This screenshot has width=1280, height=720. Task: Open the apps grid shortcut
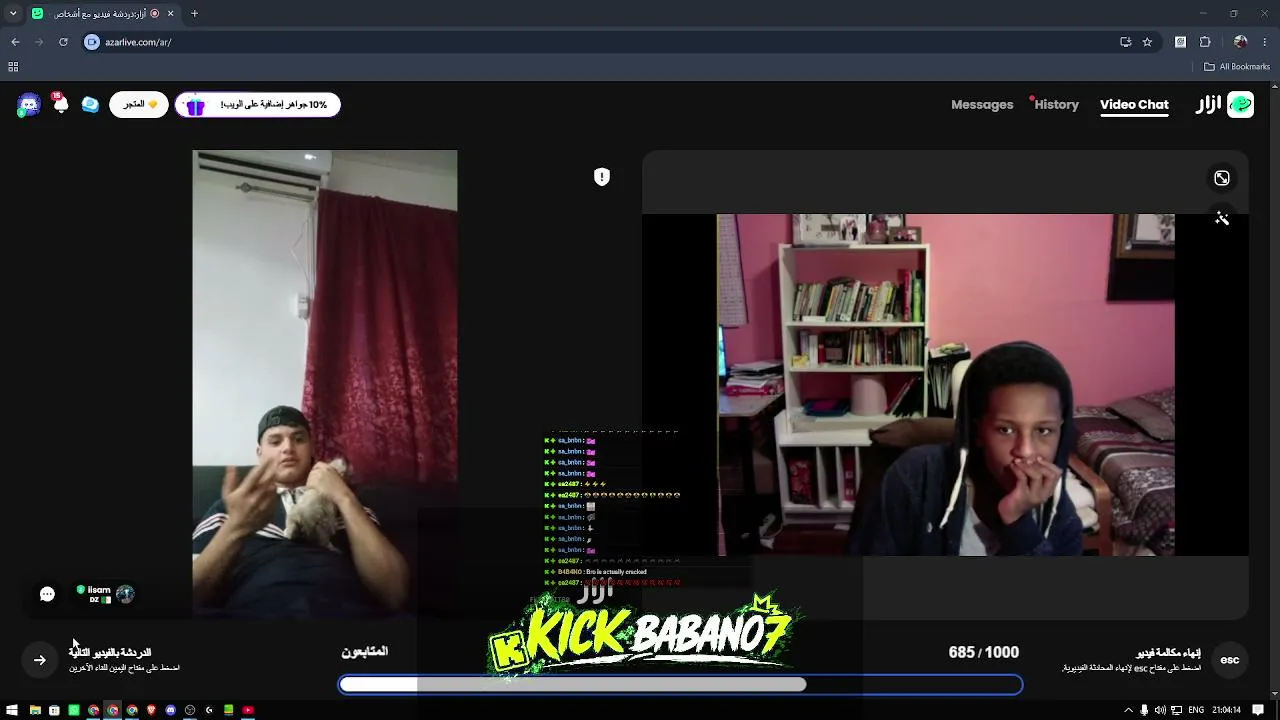(13, 67)
